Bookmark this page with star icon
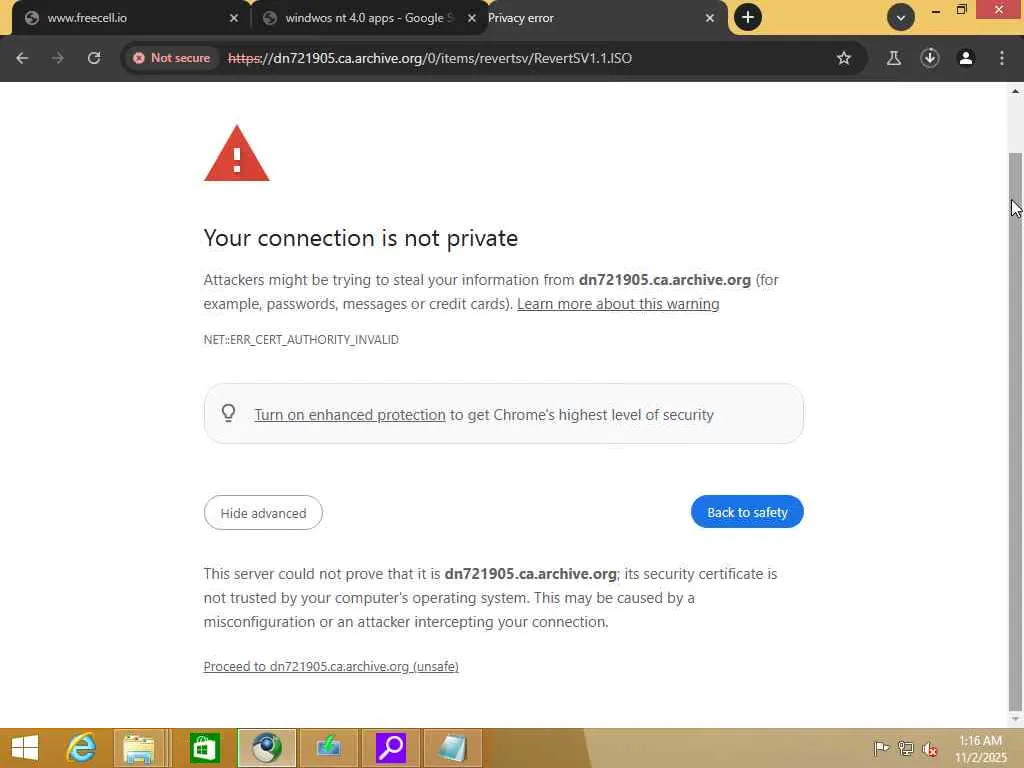 (x=844, y=58)
